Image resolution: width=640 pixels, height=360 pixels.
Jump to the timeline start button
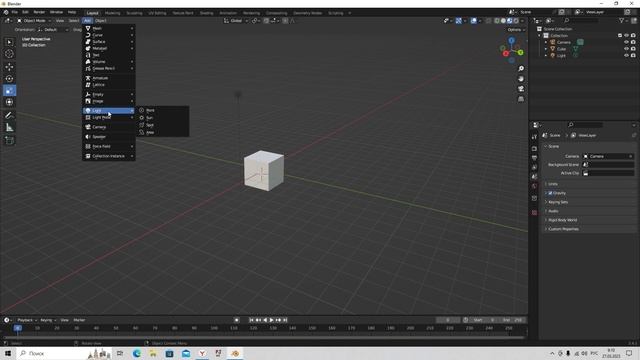(x=251, y=320)
